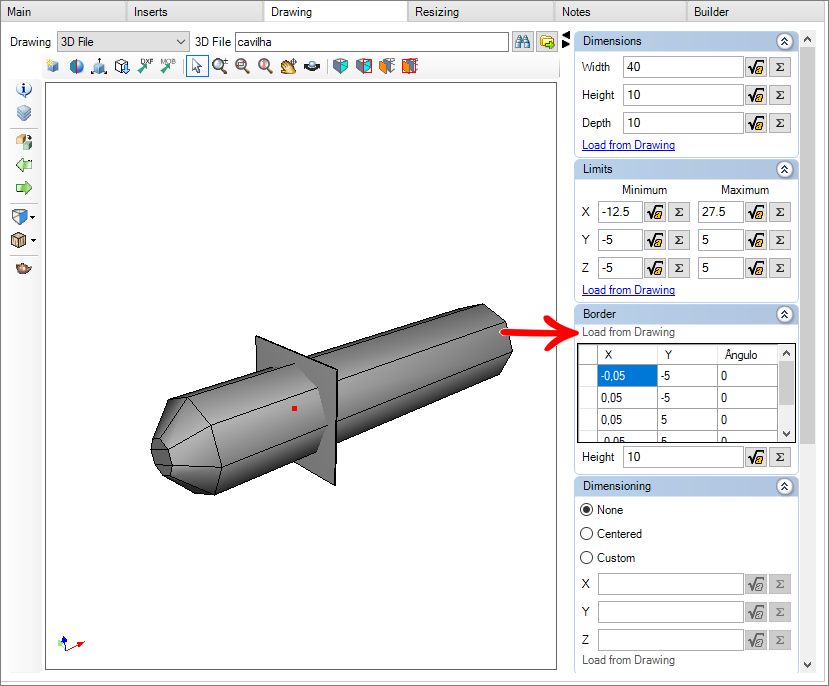Activate the orbit rotate view tool
829x686 pixels.
pos(312,66)
